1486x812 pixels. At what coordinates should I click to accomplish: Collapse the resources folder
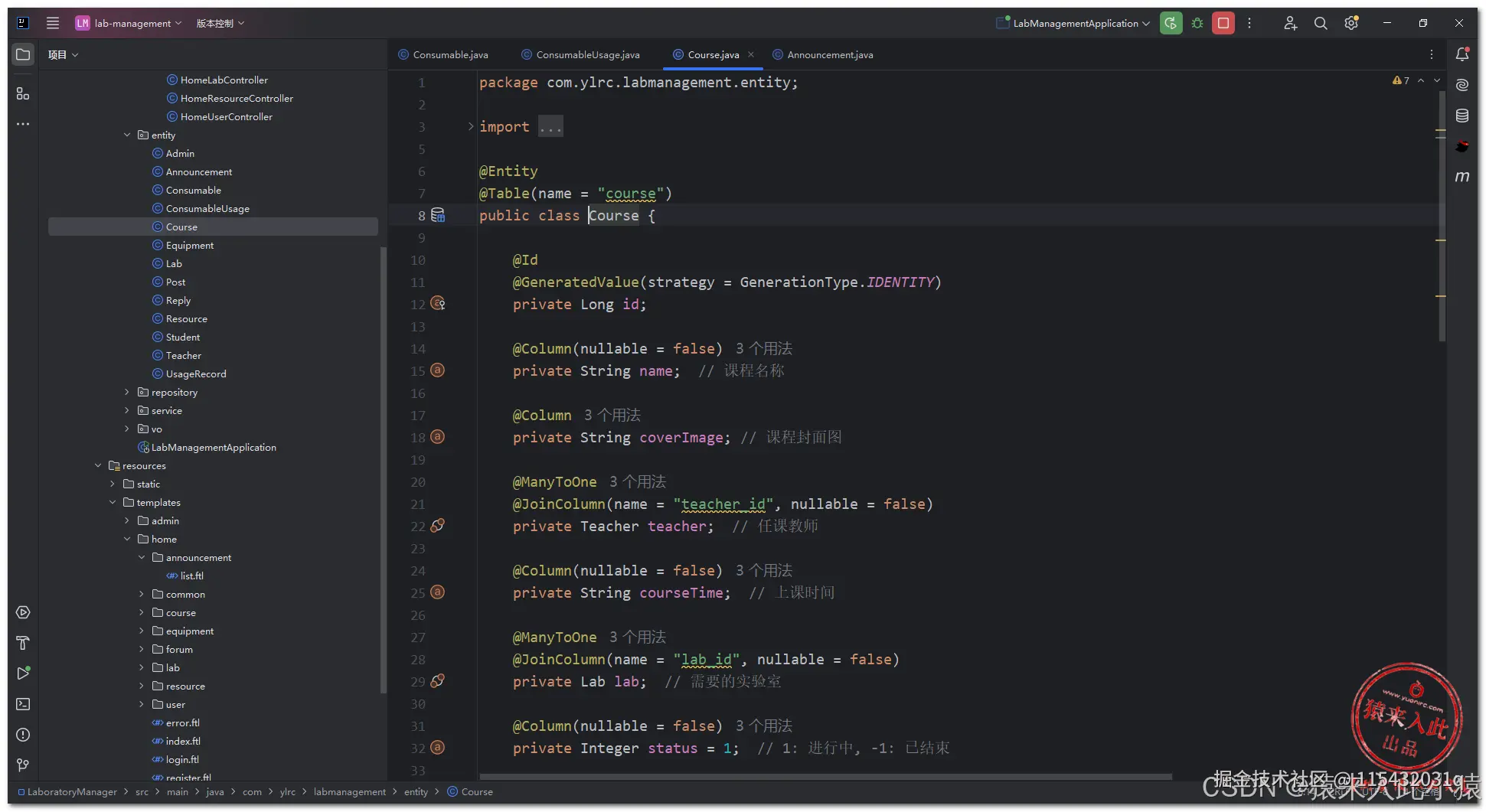(x=98, y=465)
